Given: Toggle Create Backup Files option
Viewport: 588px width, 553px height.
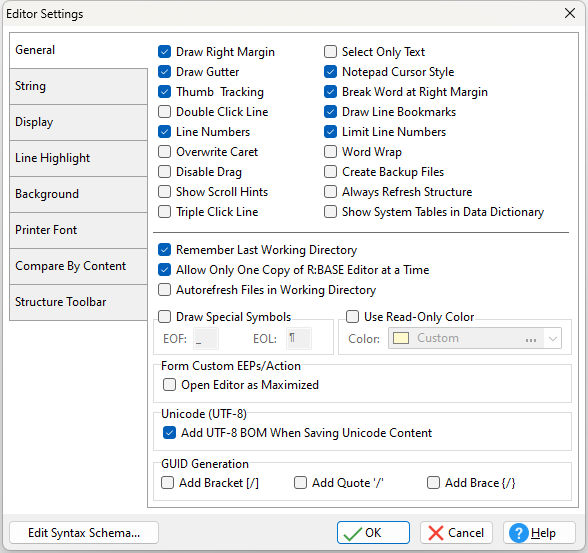Looking at the screenshot, I should pos(330,172).
